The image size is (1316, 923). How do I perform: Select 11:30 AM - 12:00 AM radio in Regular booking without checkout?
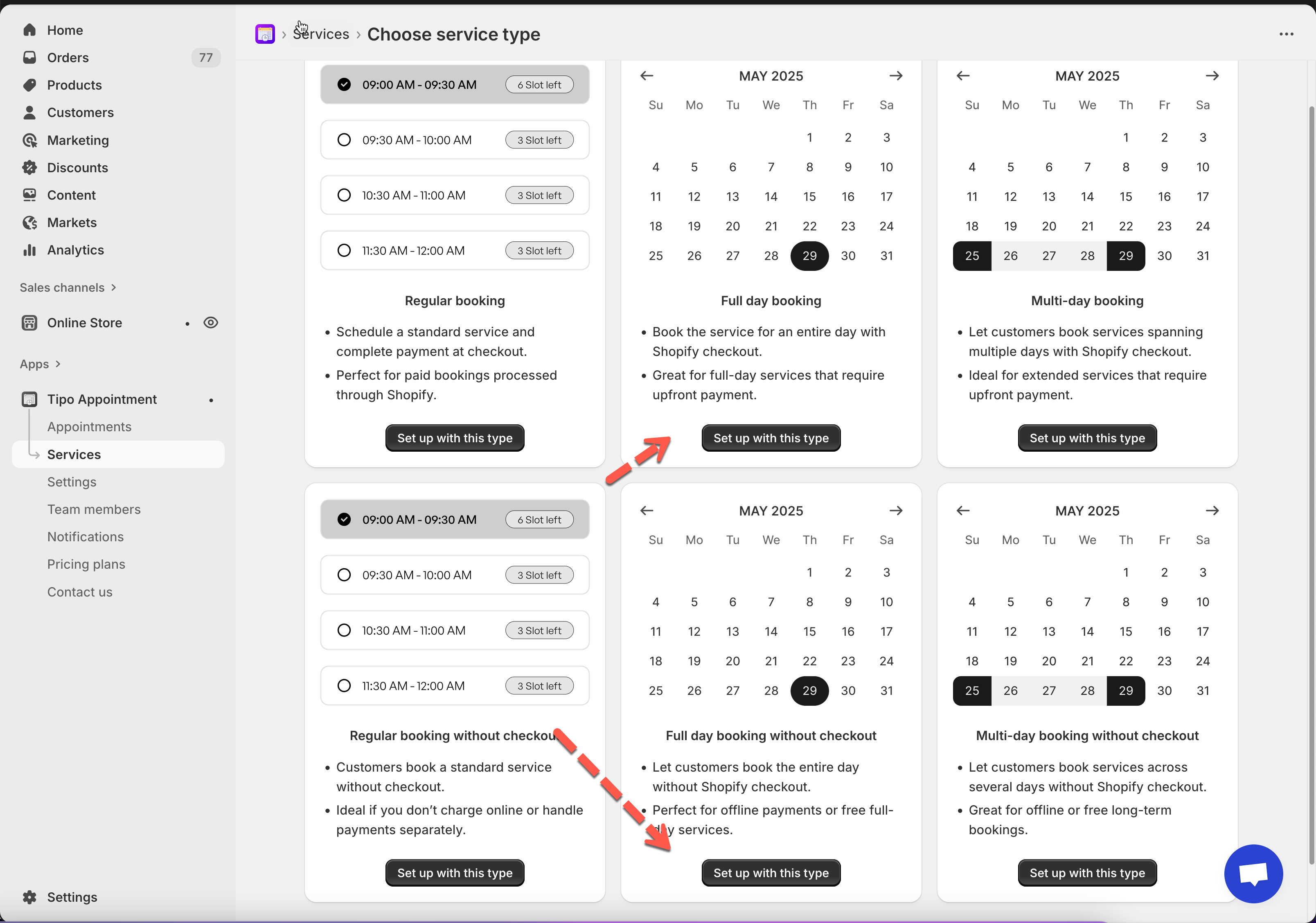344,686
